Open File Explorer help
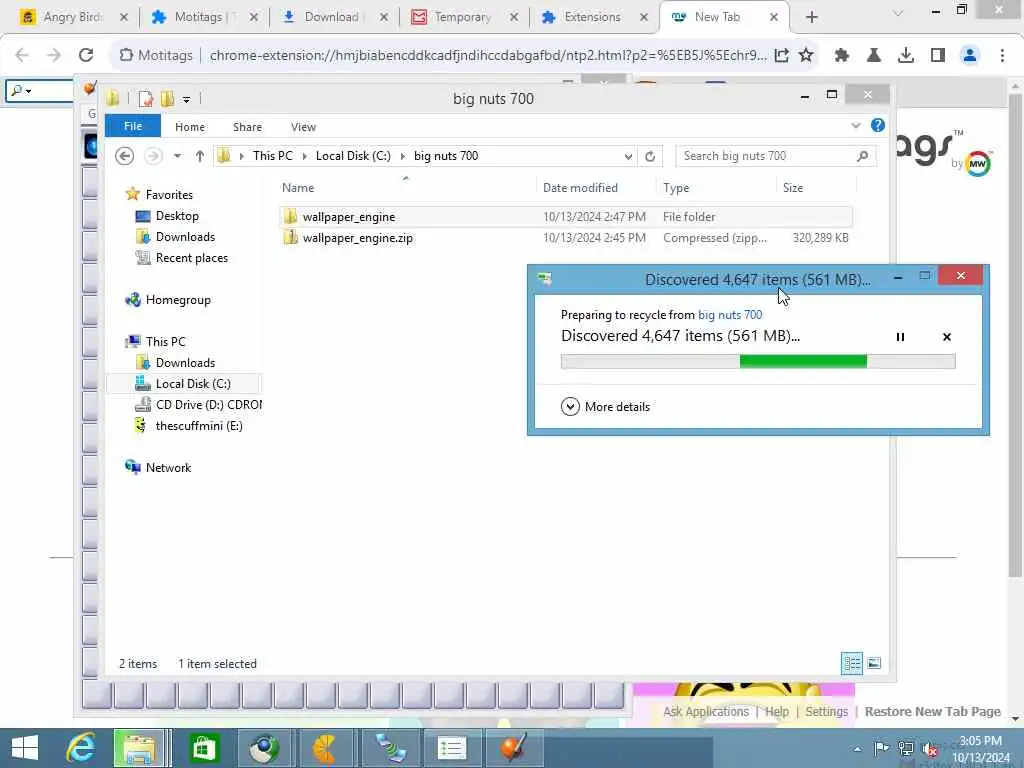This screenshot has width=1024, height=768. [878, 125]
